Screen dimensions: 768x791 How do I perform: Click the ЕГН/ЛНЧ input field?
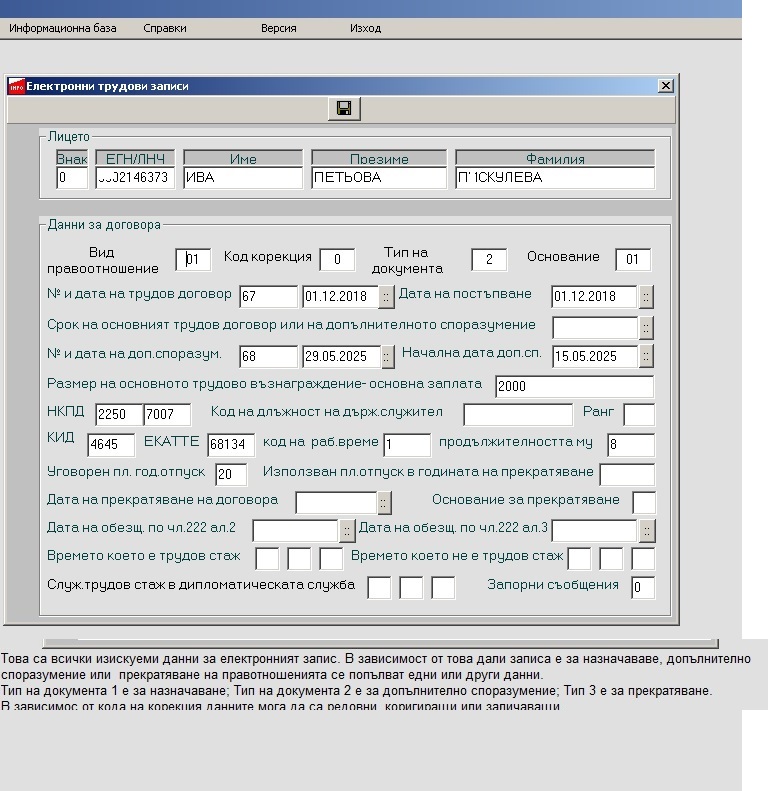coord(135,178)
